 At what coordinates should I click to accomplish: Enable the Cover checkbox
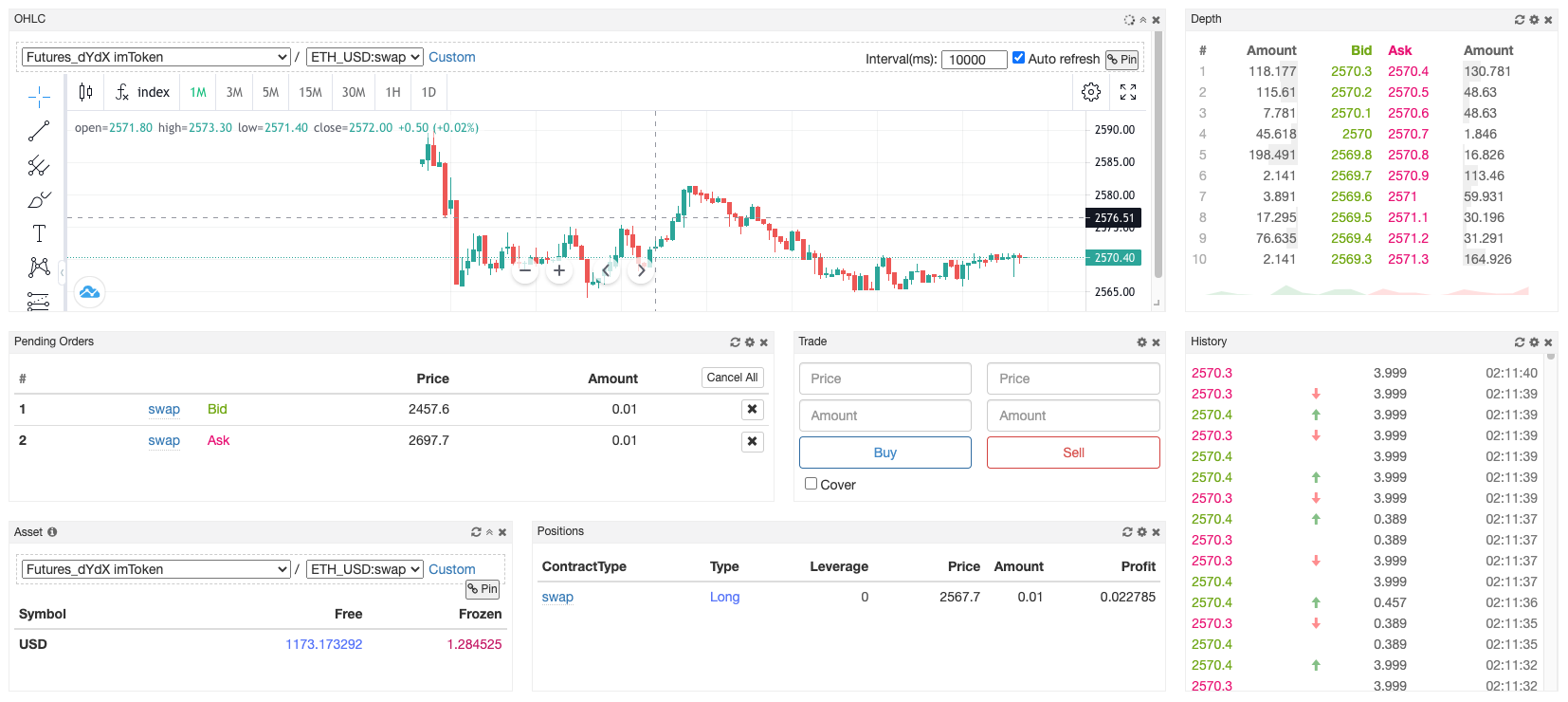tap(811, 484)
